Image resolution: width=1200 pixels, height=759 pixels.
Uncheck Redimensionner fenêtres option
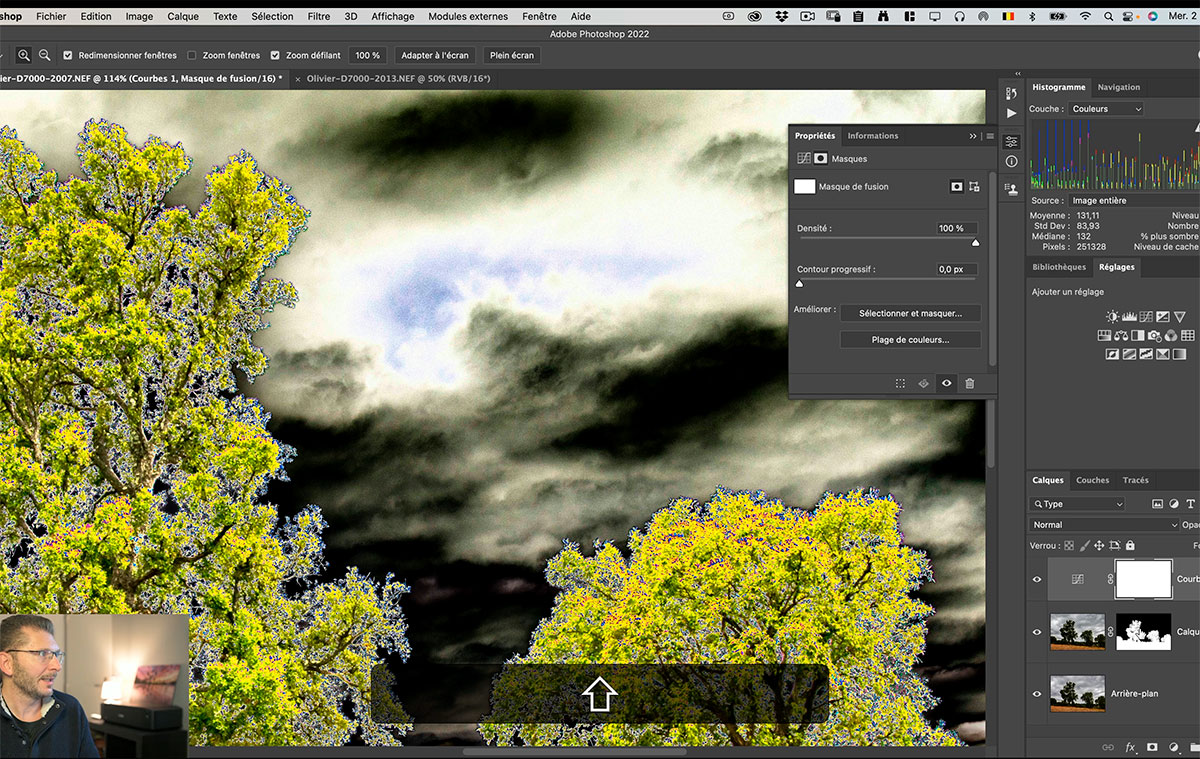click(x=68, y=56)
